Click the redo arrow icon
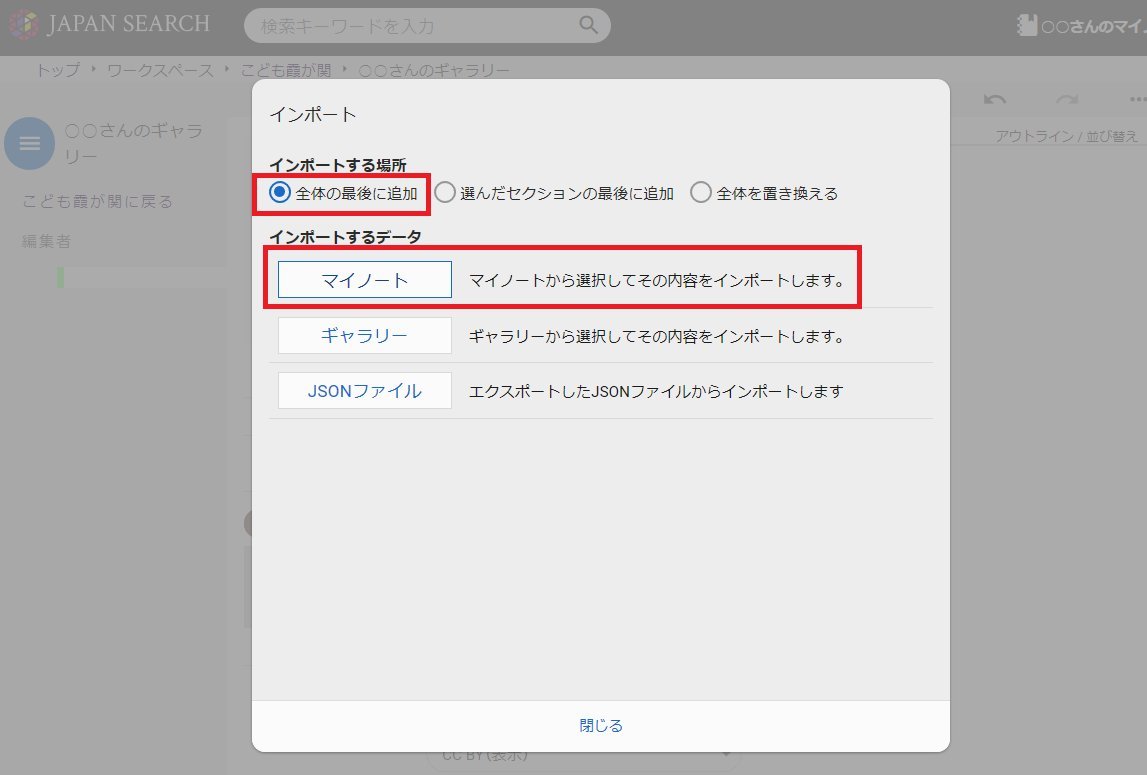1147x775 pixels. pos(1067,100)
